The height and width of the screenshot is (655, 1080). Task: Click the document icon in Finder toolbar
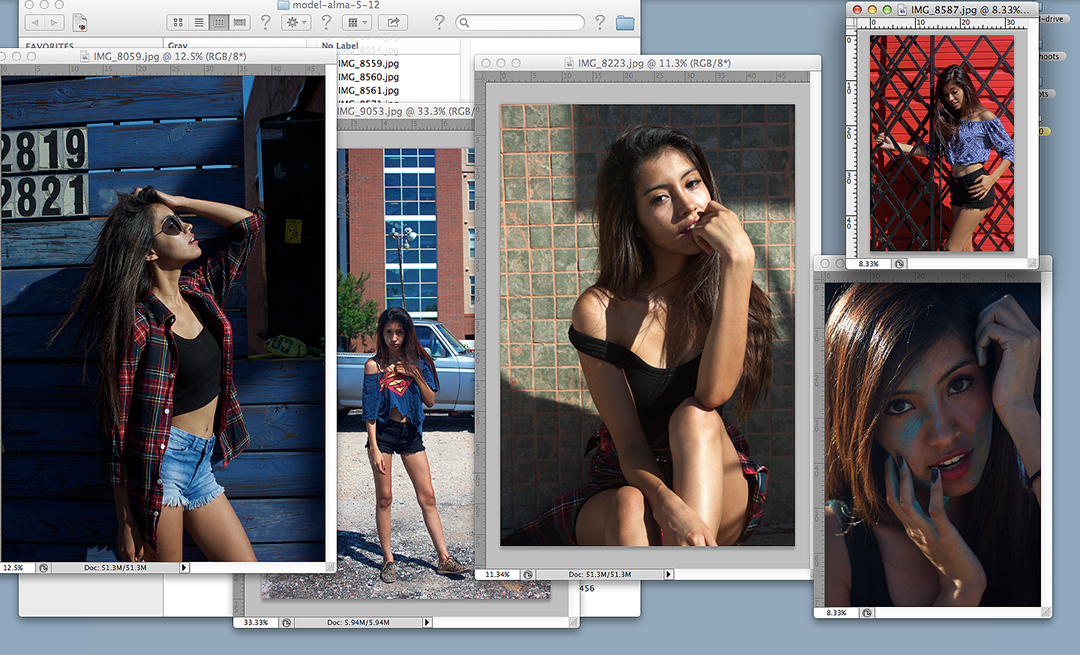(80, 23)
